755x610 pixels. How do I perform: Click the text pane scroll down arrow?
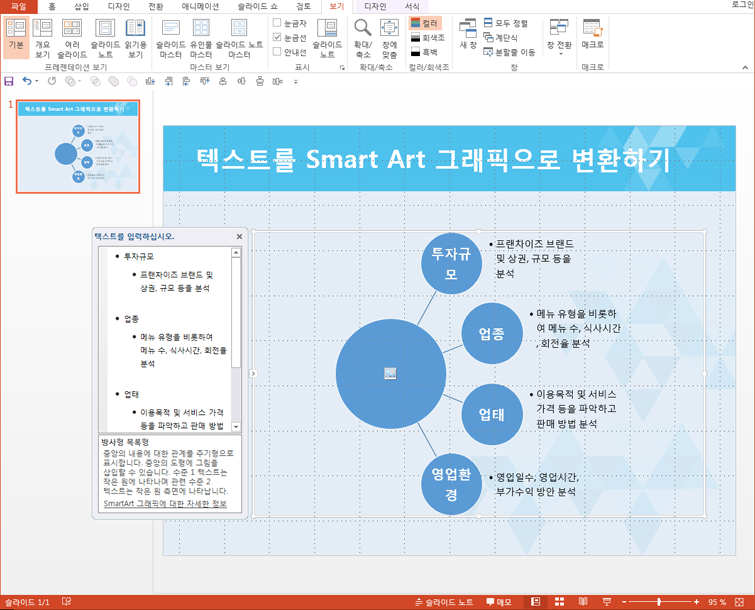[236, 427]
